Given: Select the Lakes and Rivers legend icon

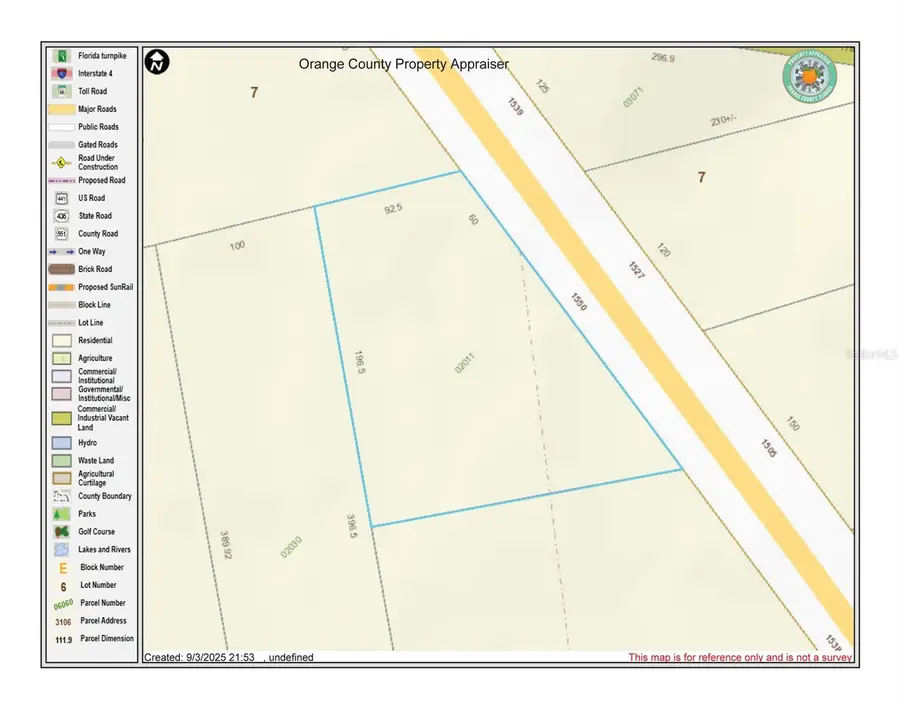Looking at the screenshot, I should click(x=62, y=549).
